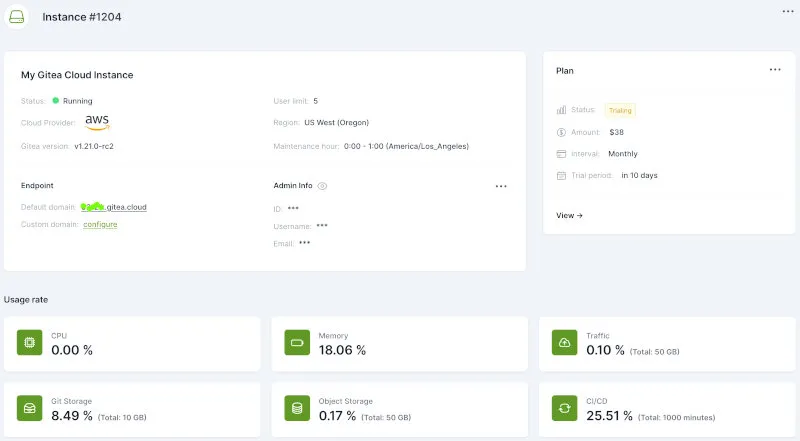This screenshot has height=441, width=800.
Task: Click the plan status bar chart icon
Action: click(x=561, y=110)
